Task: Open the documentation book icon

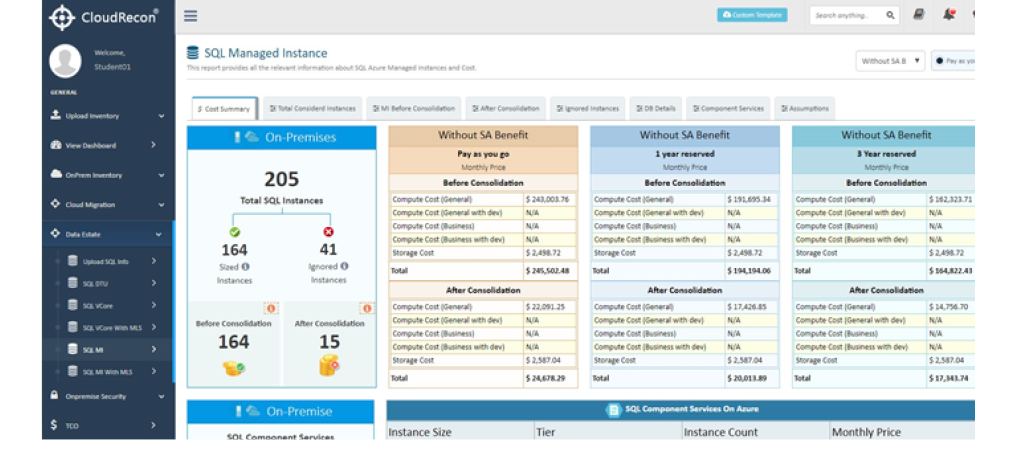Action: (919, 15)
